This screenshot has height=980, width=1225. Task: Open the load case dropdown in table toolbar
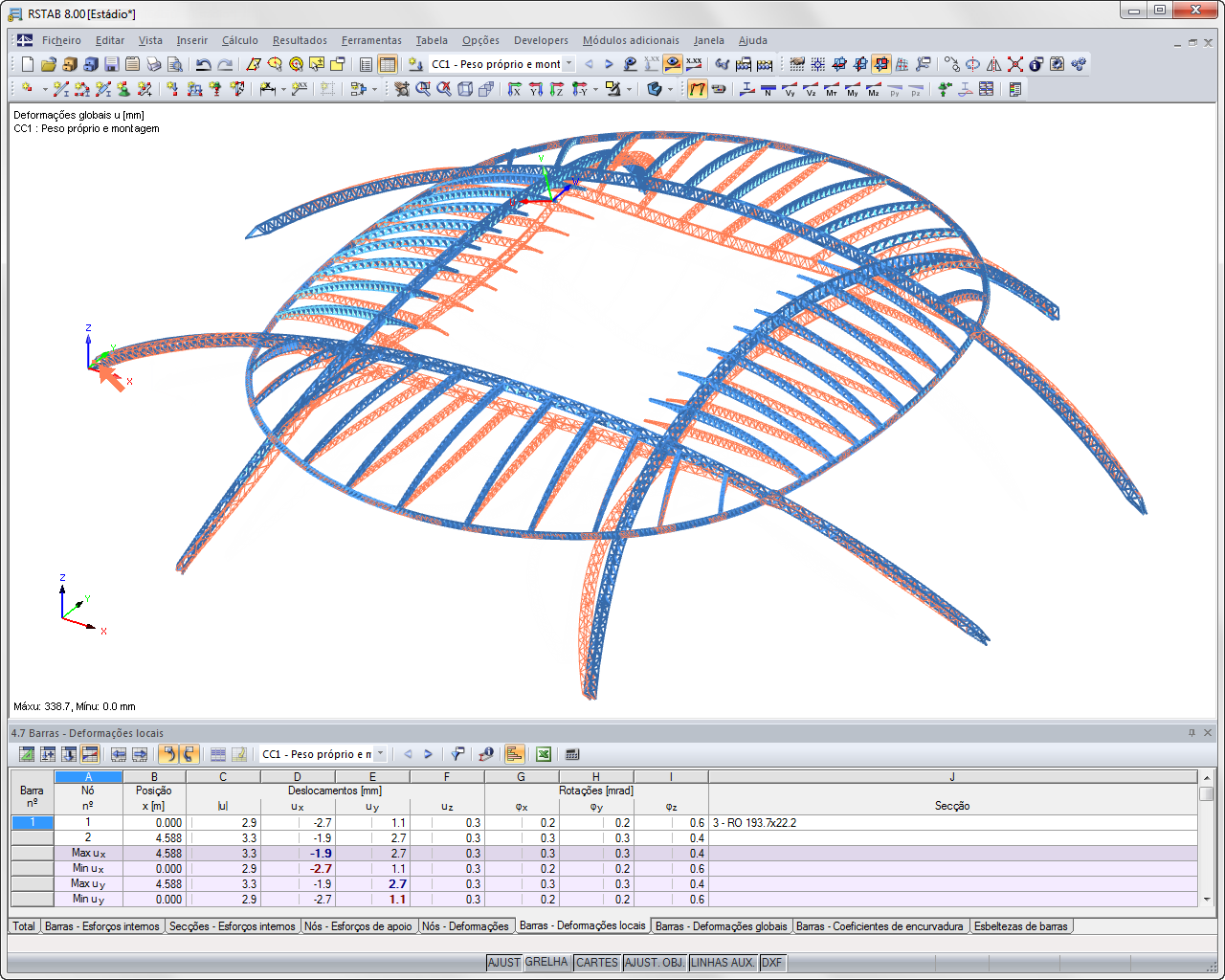[380, 754]
